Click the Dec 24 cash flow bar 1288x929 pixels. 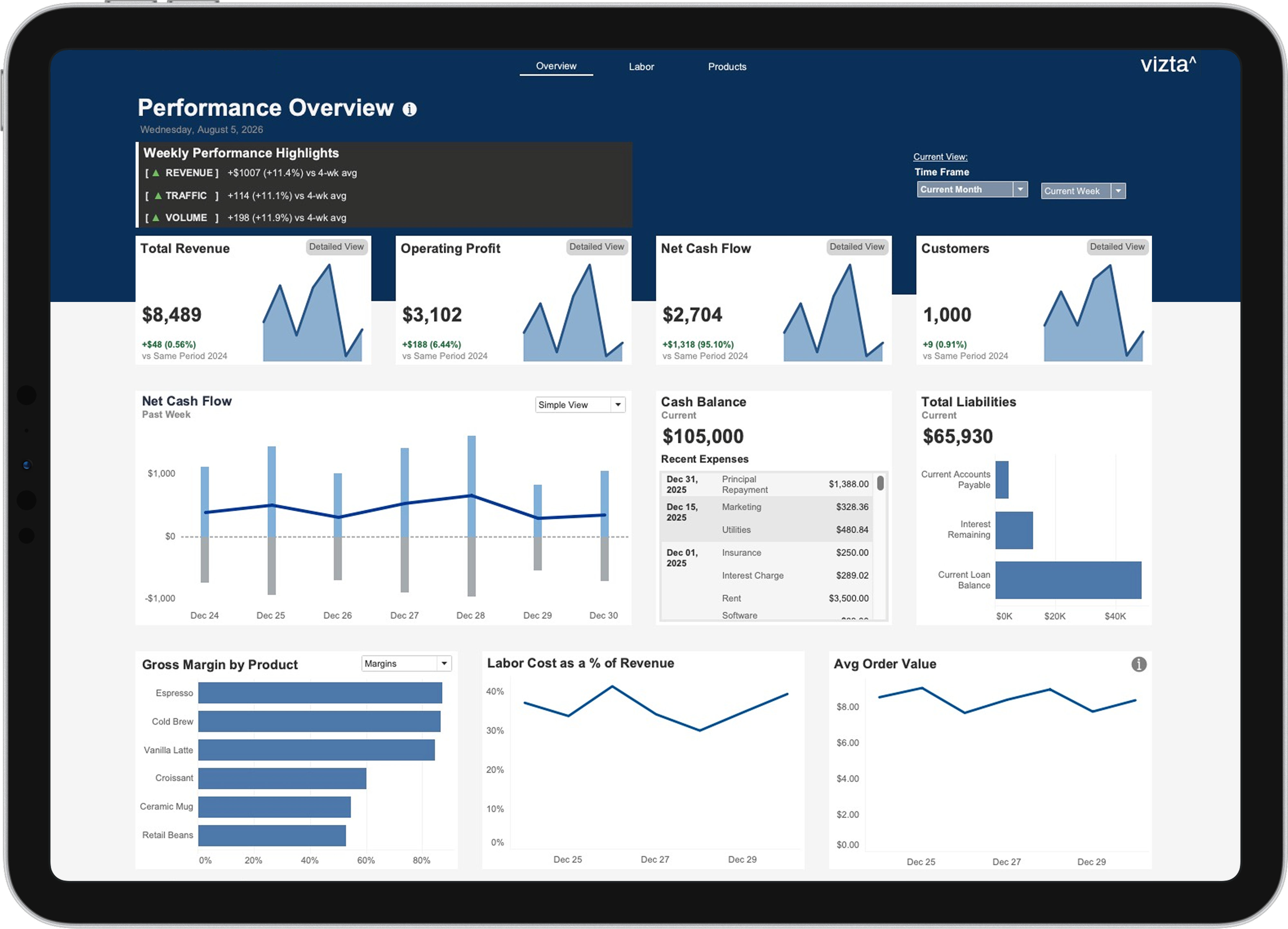coord(205,524)
